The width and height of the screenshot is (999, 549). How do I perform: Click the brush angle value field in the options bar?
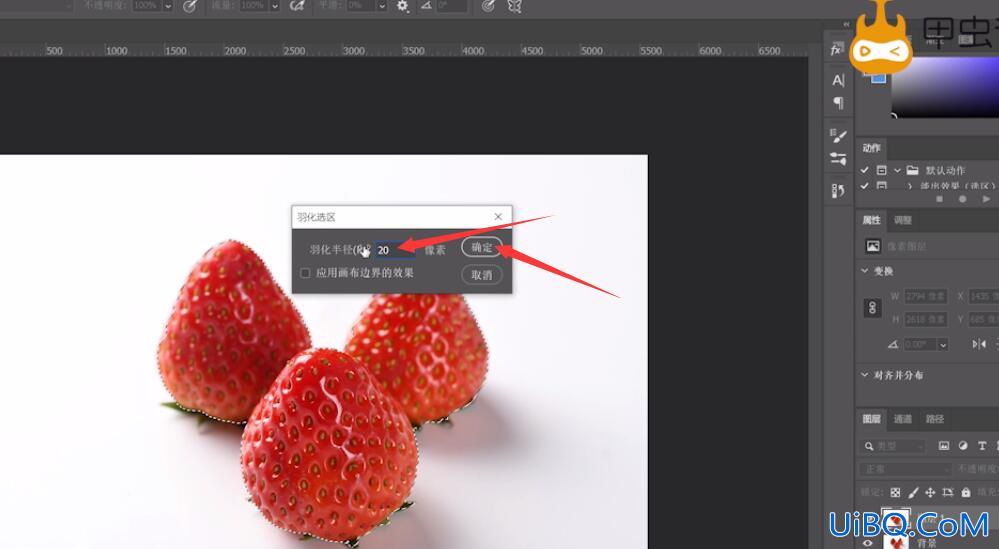click(452, 6)
